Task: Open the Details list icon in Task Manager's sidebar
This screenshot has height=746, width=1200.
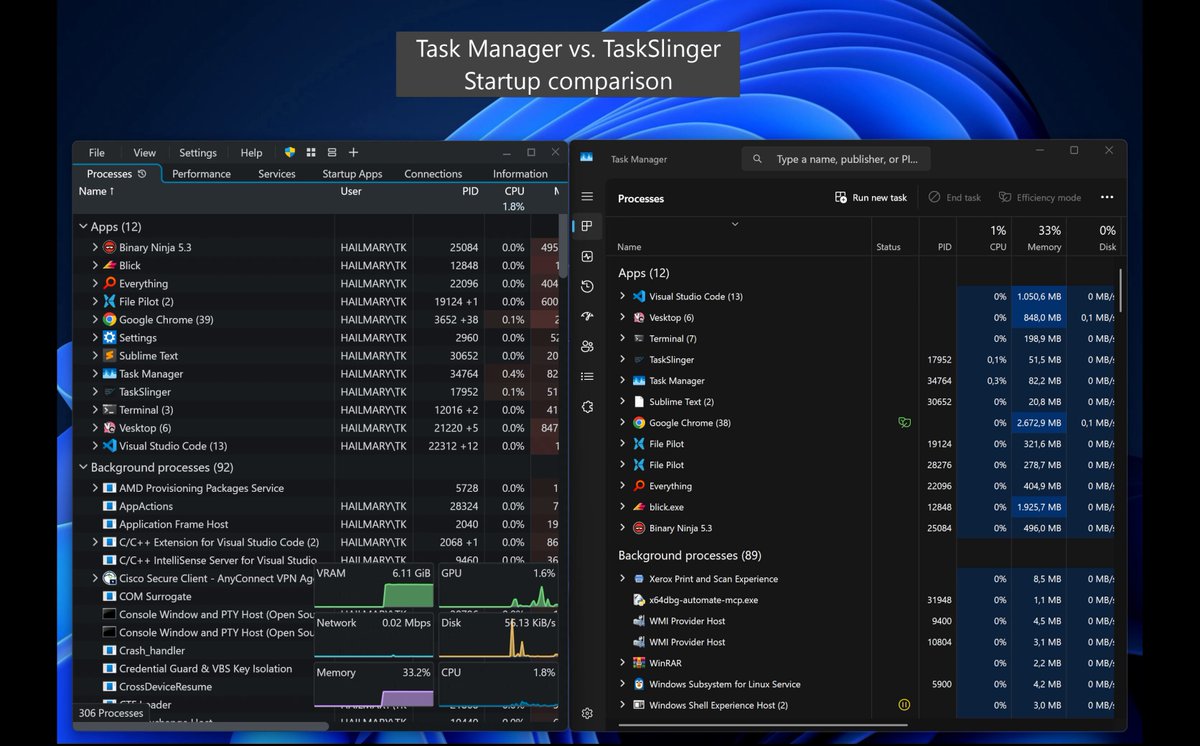Action: (x=587, y=377)
